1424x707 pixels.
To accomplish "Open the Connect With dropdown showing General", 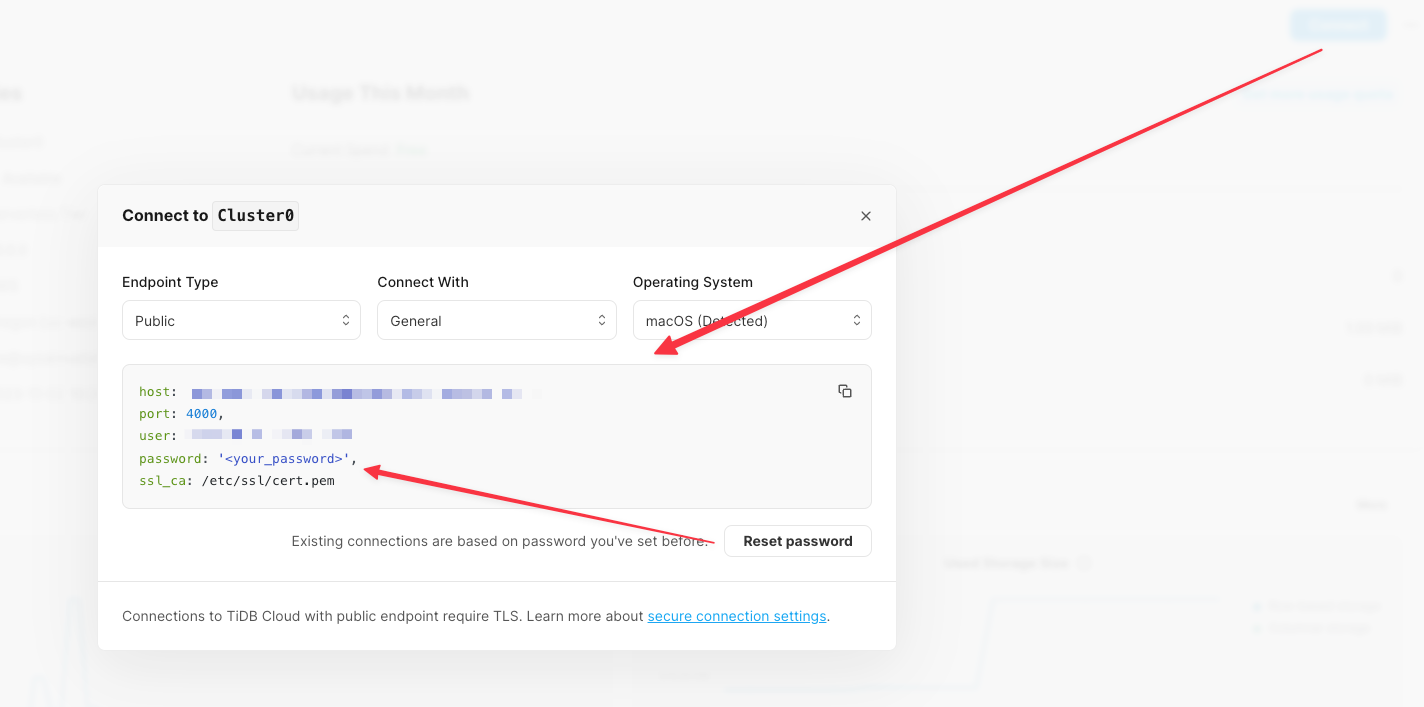I will pyautogui.click(x=497, y=320).
